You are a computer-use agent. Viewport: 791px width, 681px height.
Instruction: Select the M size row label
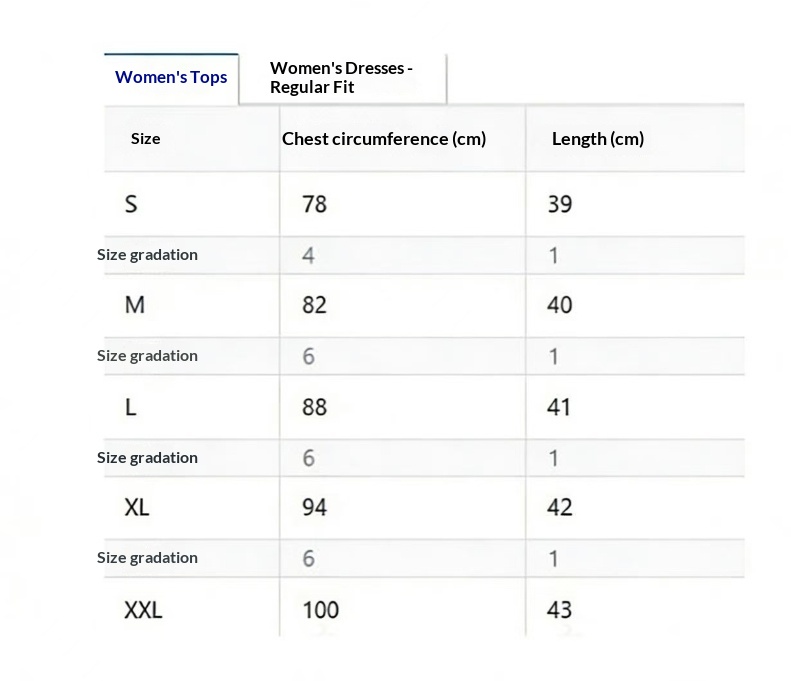[x=135, y=305]
